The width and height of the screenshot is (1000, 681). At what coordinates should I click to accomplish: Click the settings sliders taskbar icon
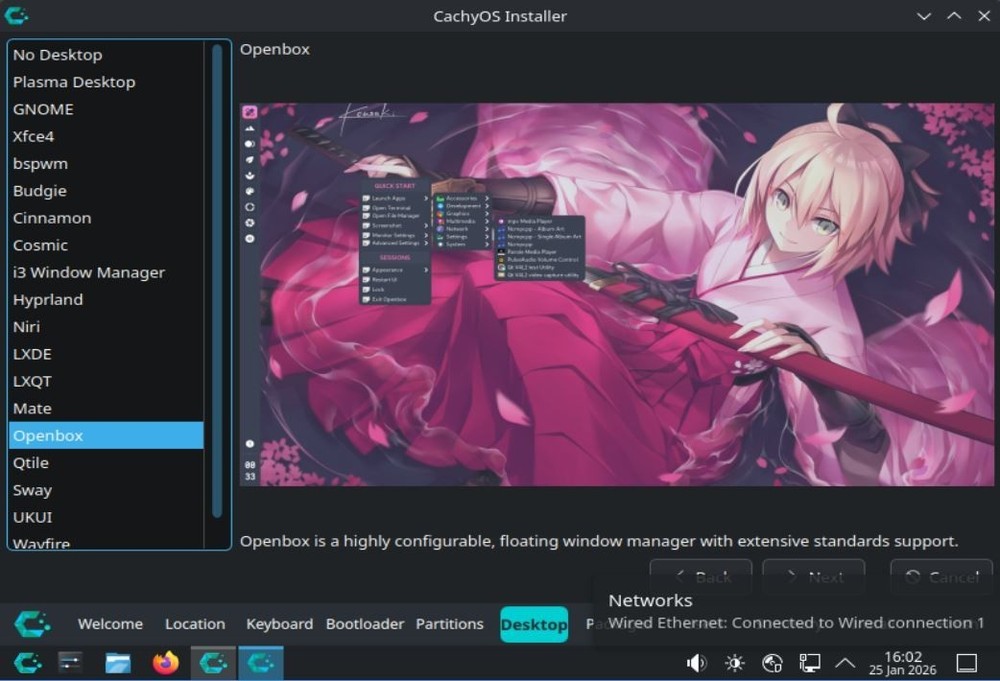(68, 662)
